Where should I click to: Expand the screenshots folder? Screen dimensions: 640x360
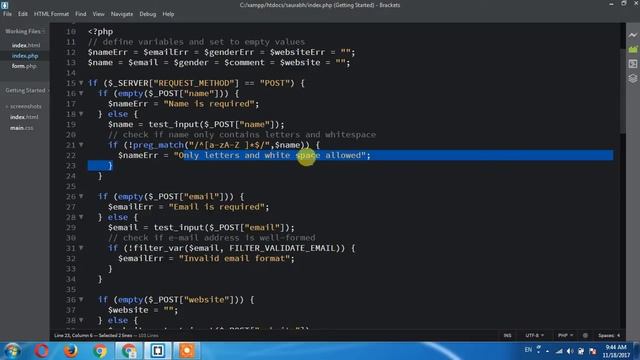[23, 106]
